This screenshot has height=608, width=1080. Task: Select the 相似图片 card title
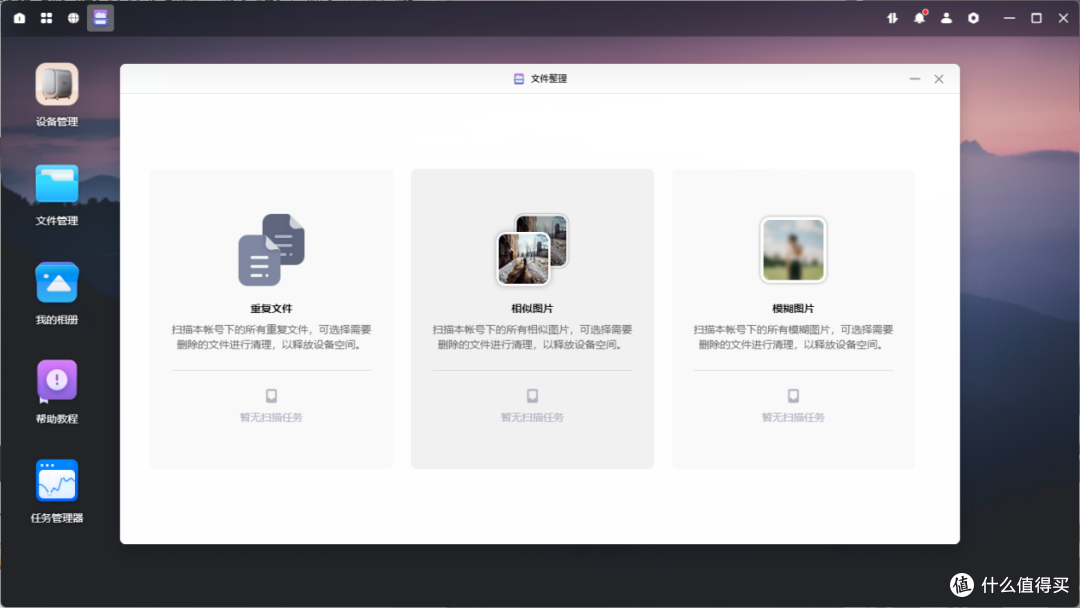(532, 308)
